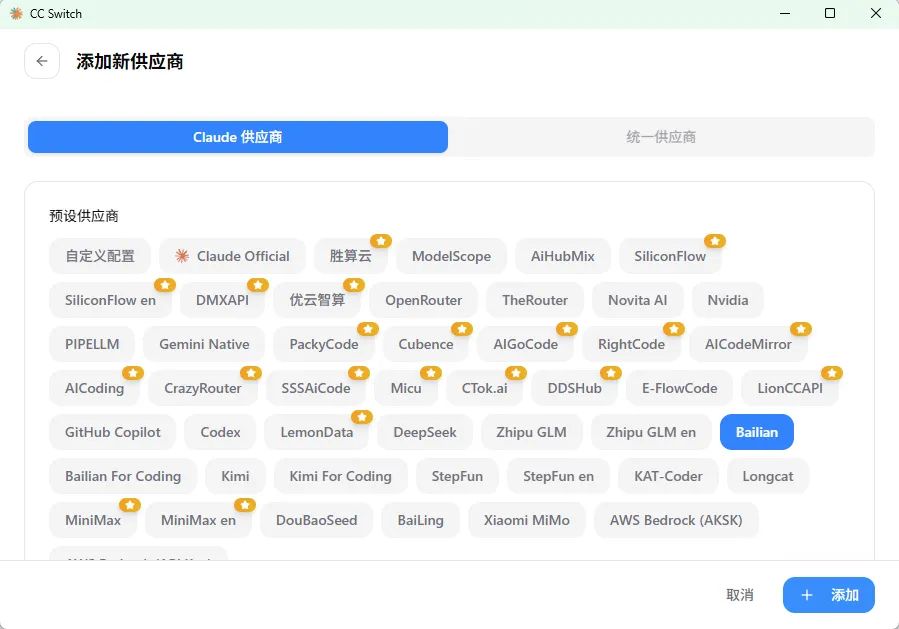Select the Micu preset

tap(406, 389)
